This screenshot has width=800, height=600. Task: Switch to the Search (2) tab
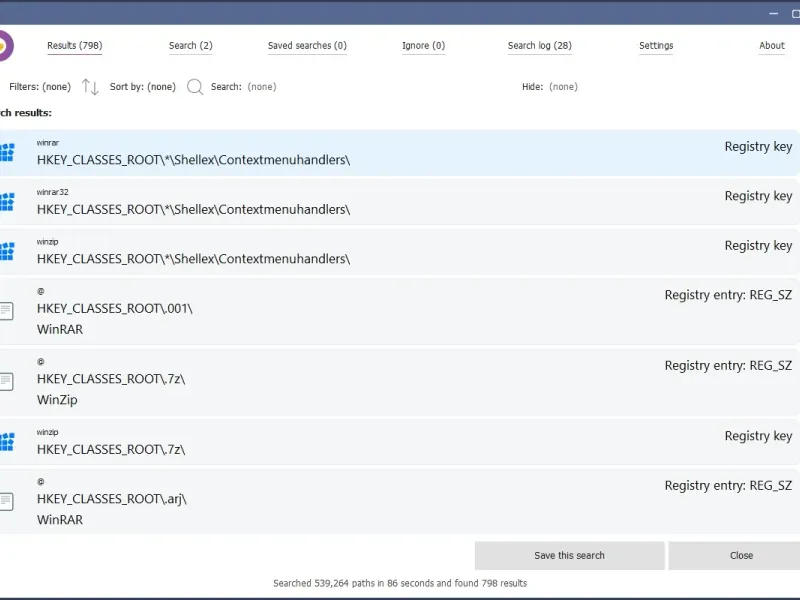tap(190, 45)
